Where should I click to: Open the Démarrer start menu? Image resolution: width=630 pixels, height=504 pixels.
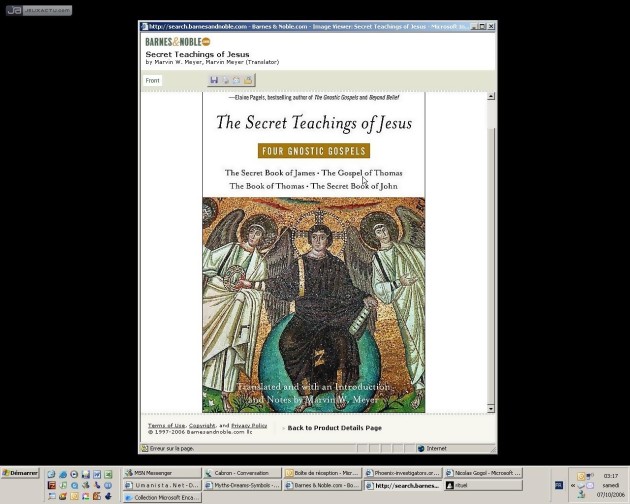[x=20, y=473]
